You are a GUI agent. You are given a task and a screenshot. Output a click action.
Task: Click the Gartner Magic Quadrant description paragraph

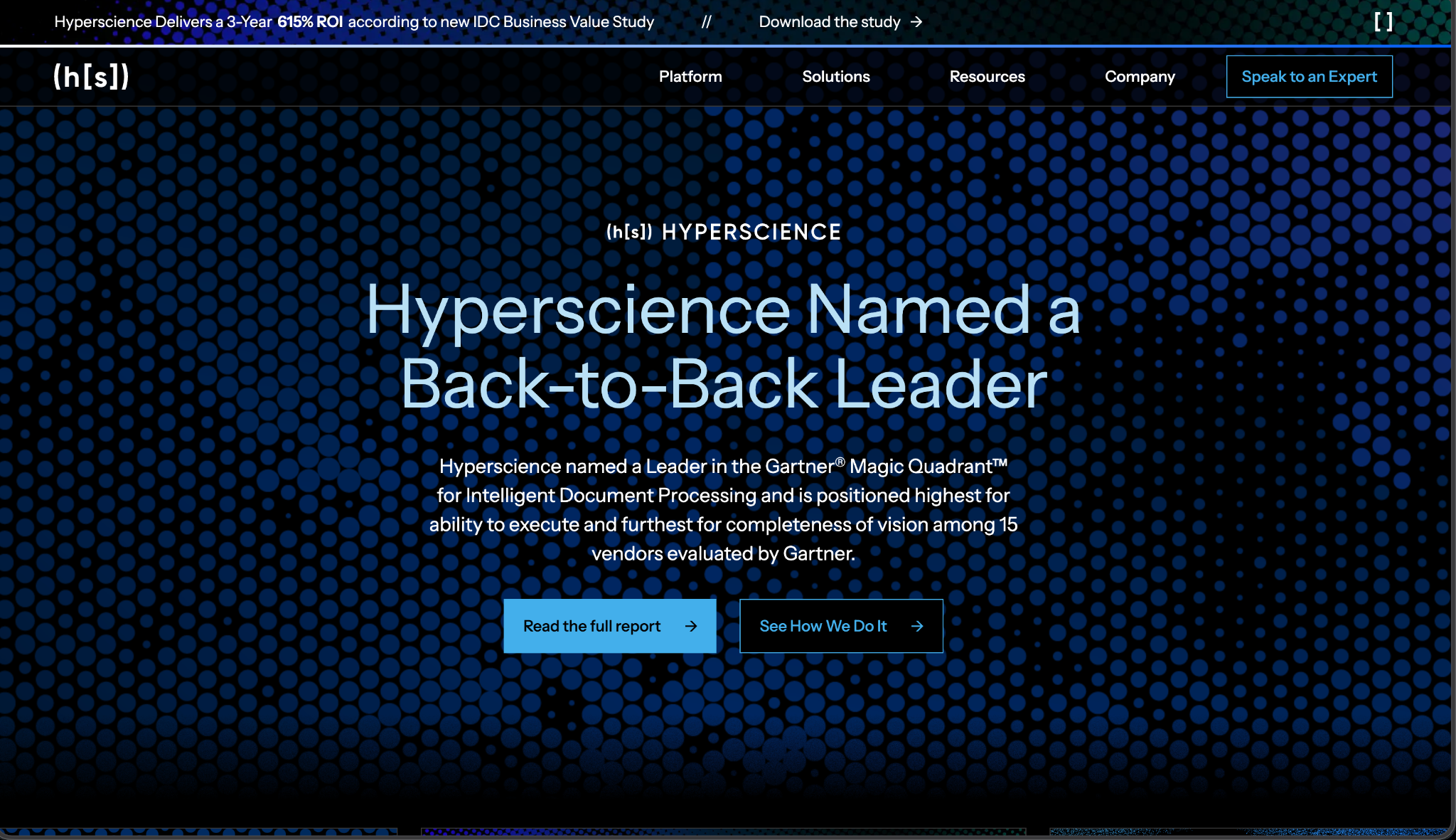(724, 510)
